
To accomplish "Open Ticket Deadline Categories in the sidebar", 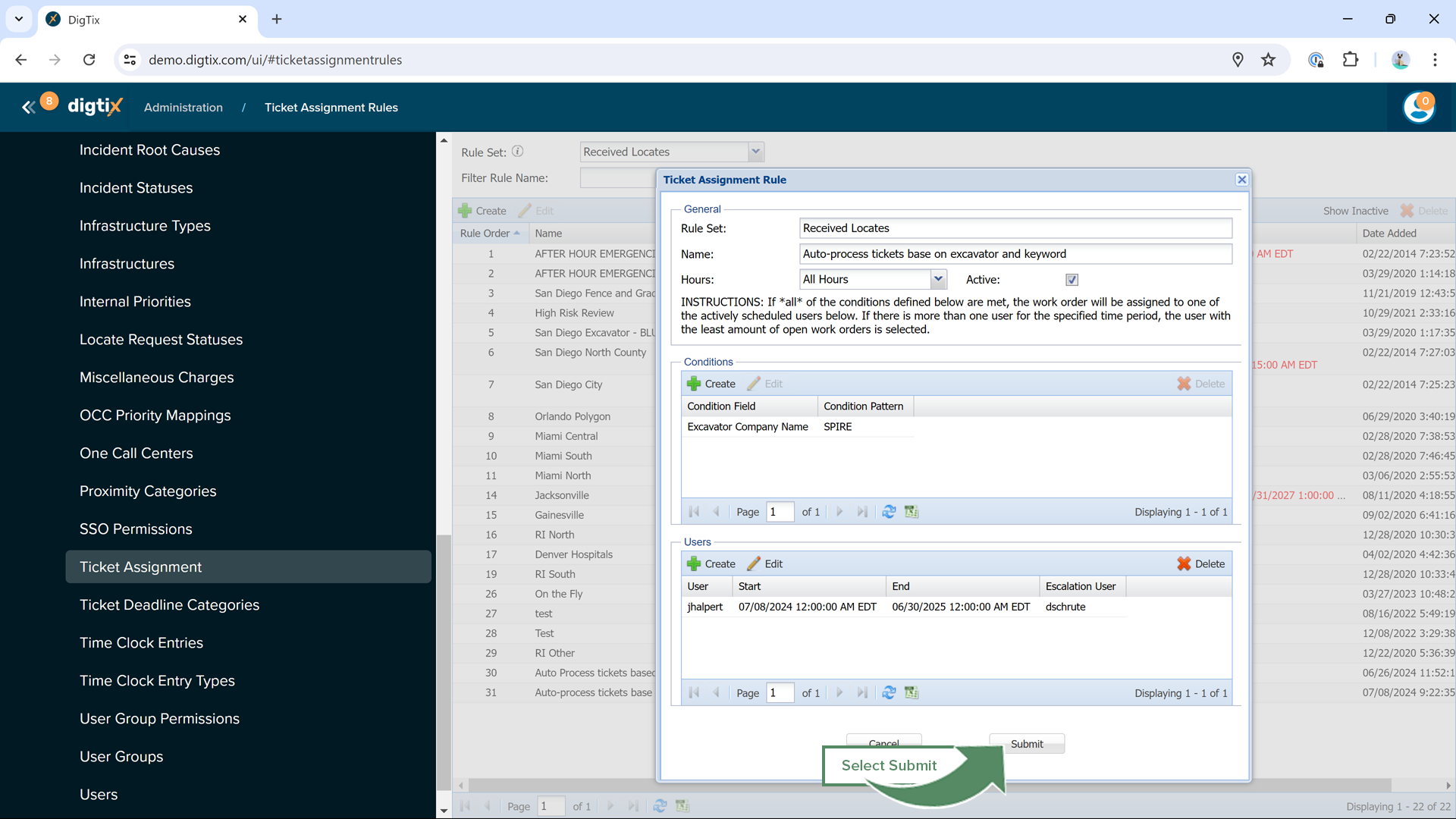I will pyautogui.click(x=169, y=604).
